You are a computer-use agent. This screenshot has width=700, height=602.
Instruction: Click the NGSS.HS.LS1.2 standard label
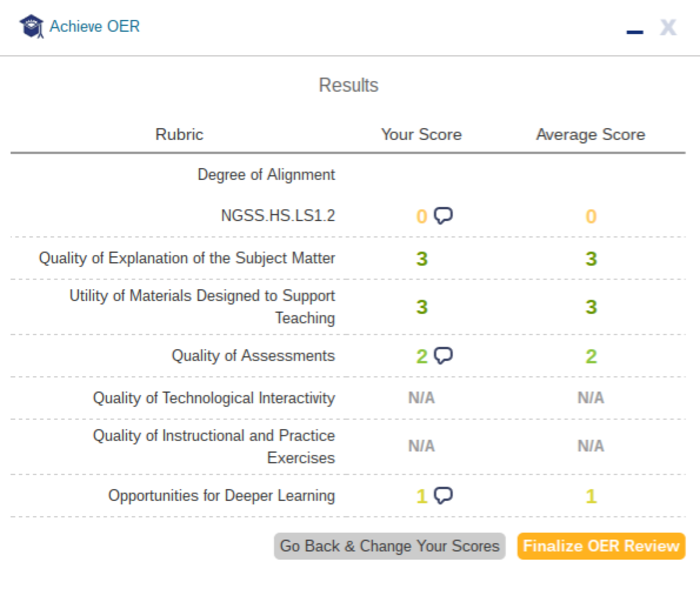[278, 216]
